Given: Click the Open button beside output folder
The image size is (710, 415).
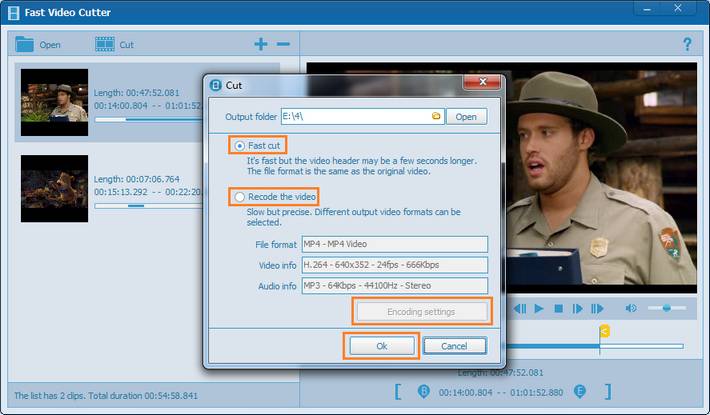Looking at the screenshot, I should click(466, 117).
